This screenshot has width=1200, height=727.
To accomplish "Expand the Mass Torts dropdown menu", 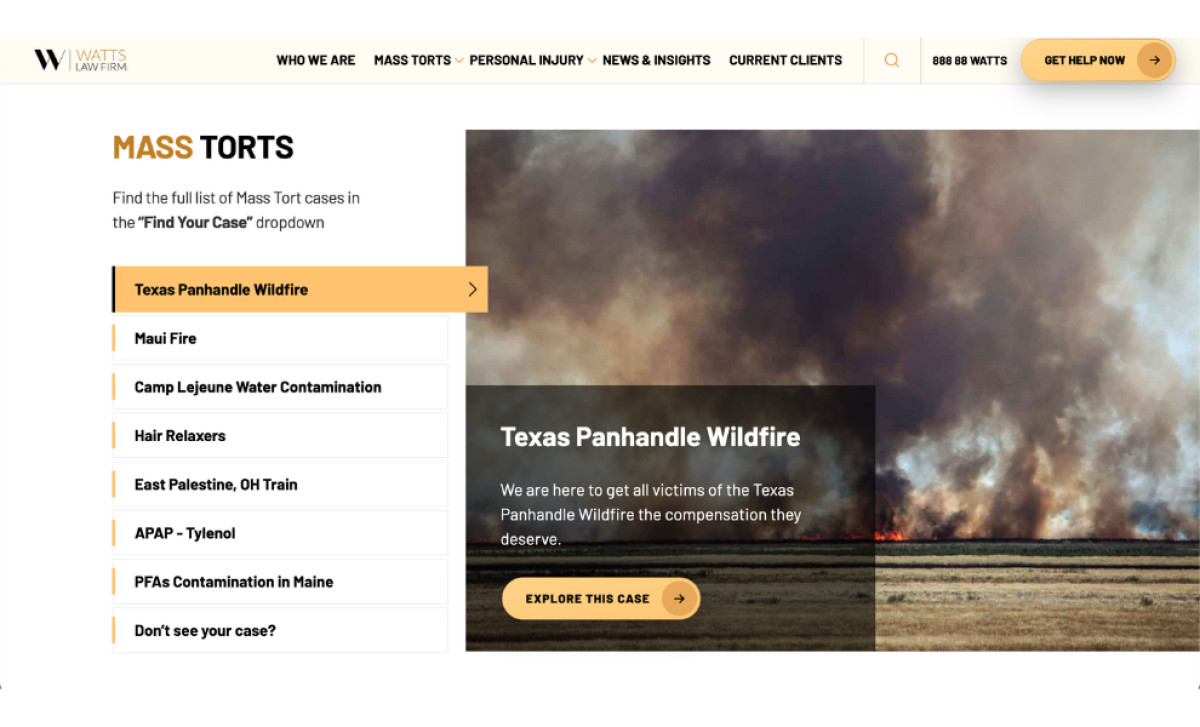I will (412, 60).
